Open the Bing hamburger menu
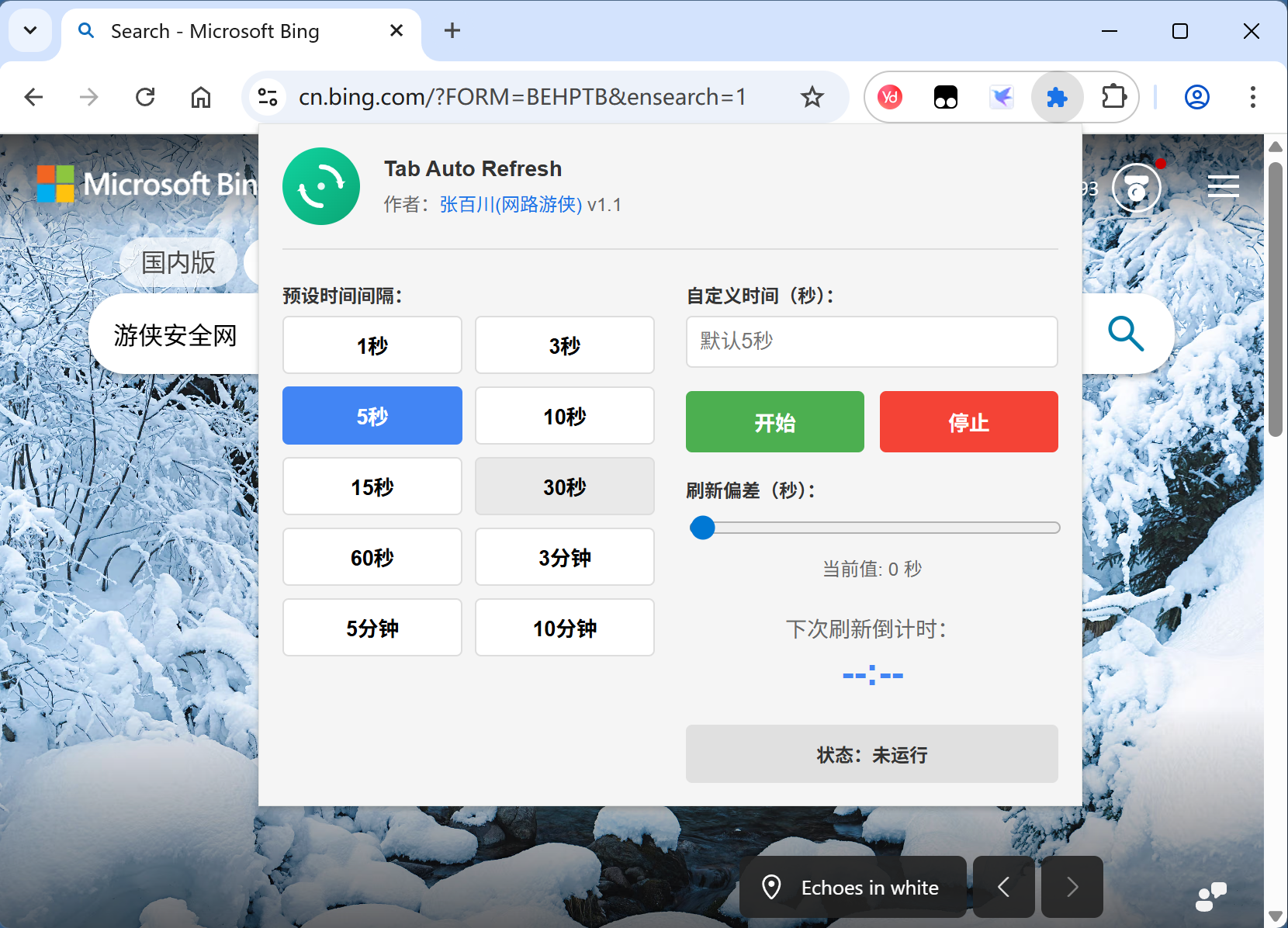This screenshot has height=928, width=1288. pos(1223,186)
